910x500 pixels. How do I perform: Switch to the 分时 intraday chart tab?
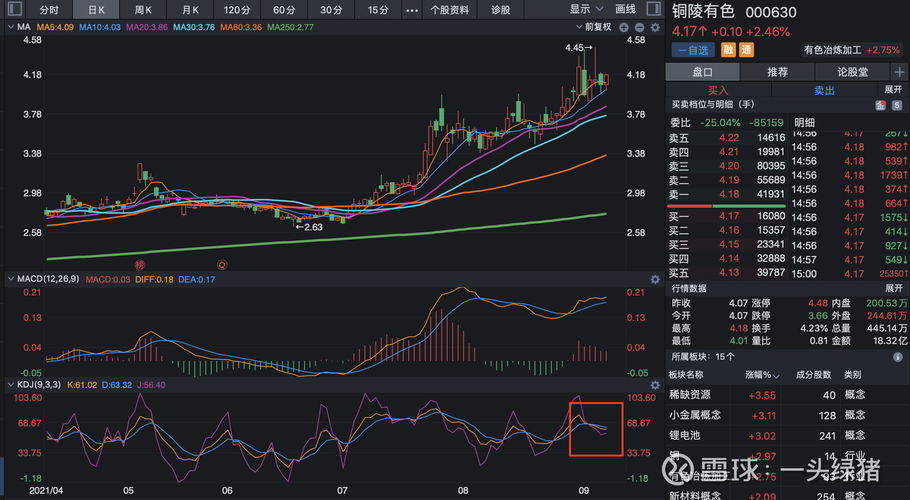click(x=49, y=10)
